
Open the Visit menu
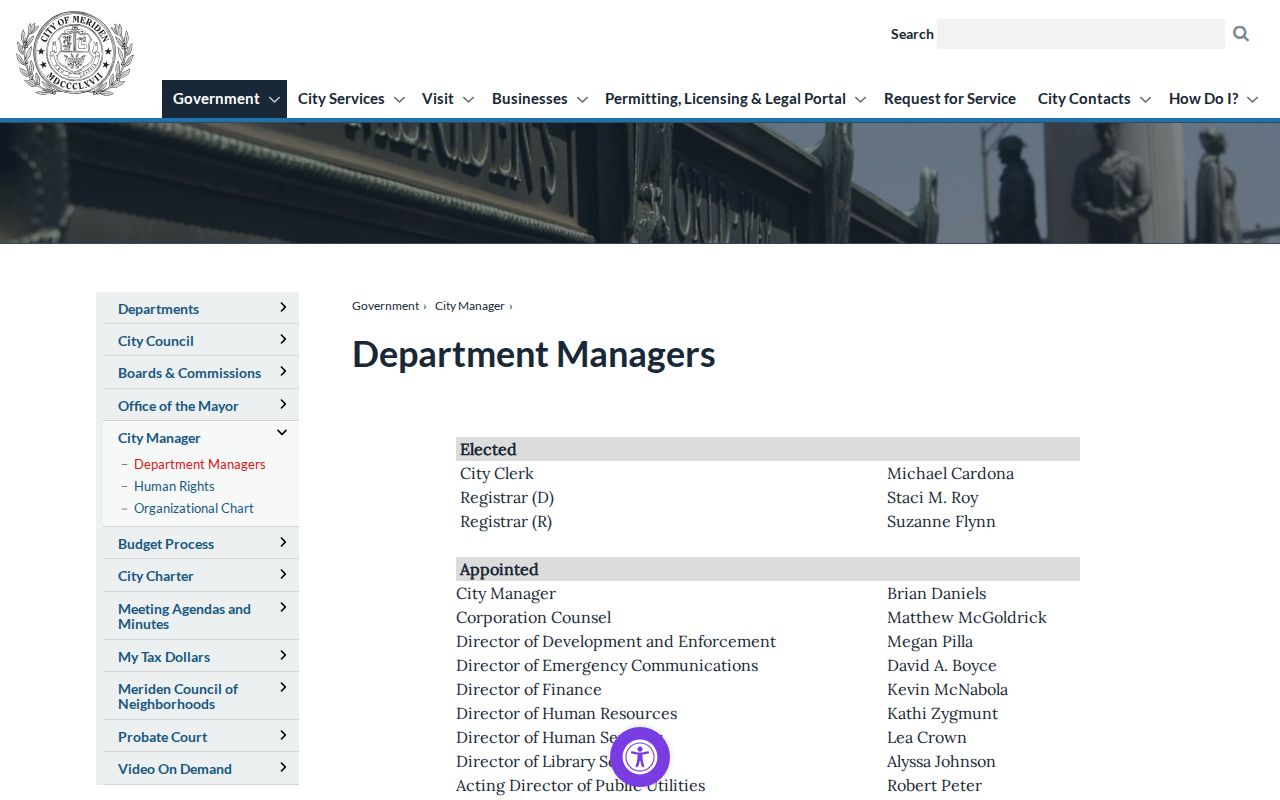click(438, 99)
